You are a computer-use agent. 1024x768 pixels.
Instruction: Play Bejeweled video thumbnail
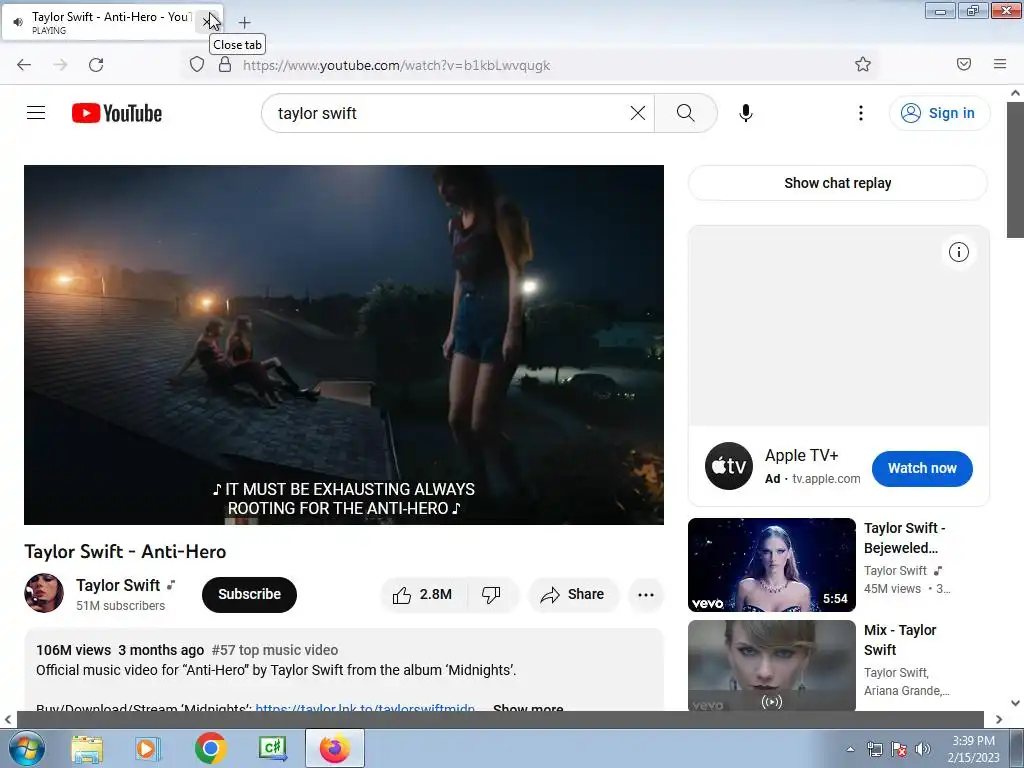point(771,565)
